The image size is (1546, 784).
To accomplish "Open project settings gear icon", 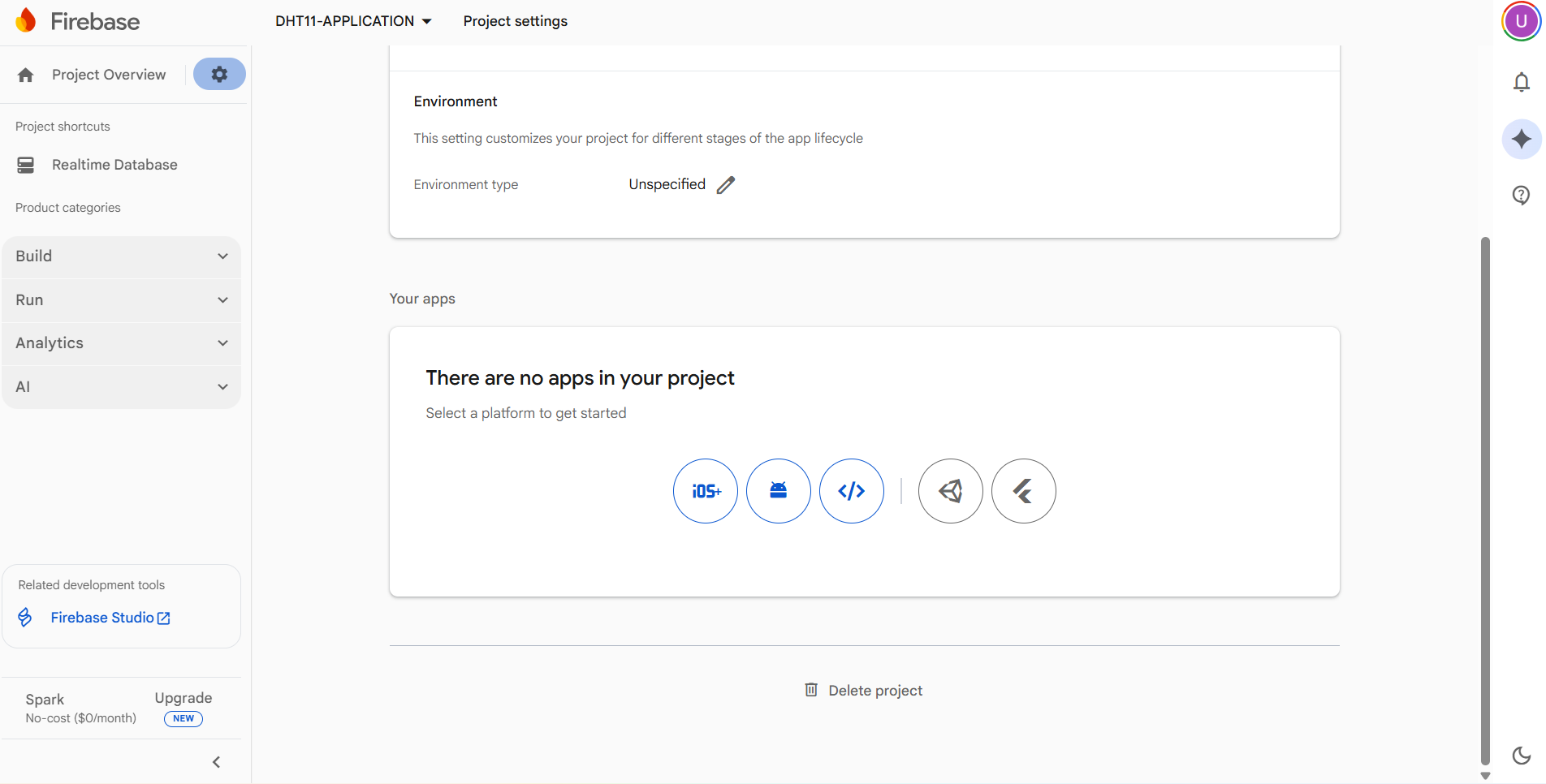I will 219,75.
